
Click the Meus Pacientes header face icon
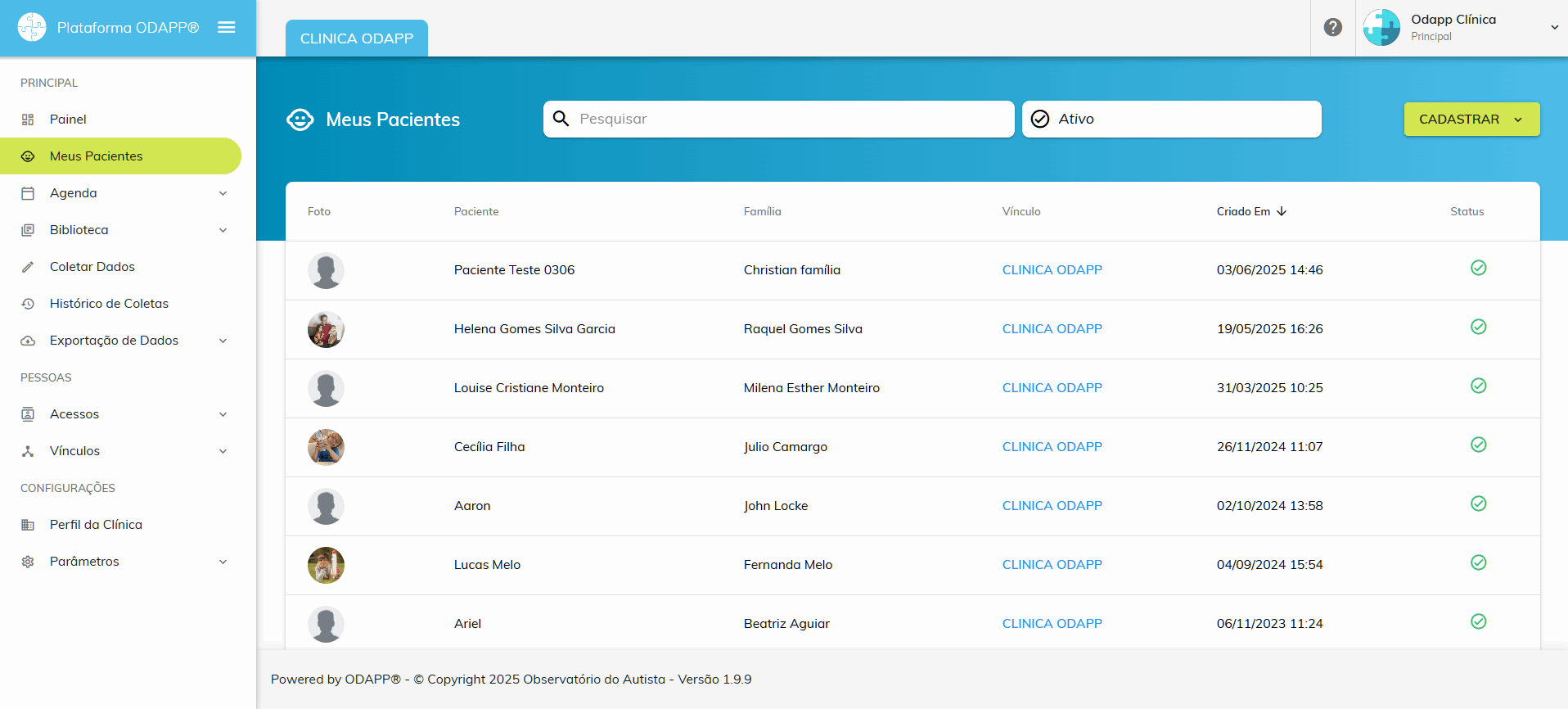pos(300,120)
